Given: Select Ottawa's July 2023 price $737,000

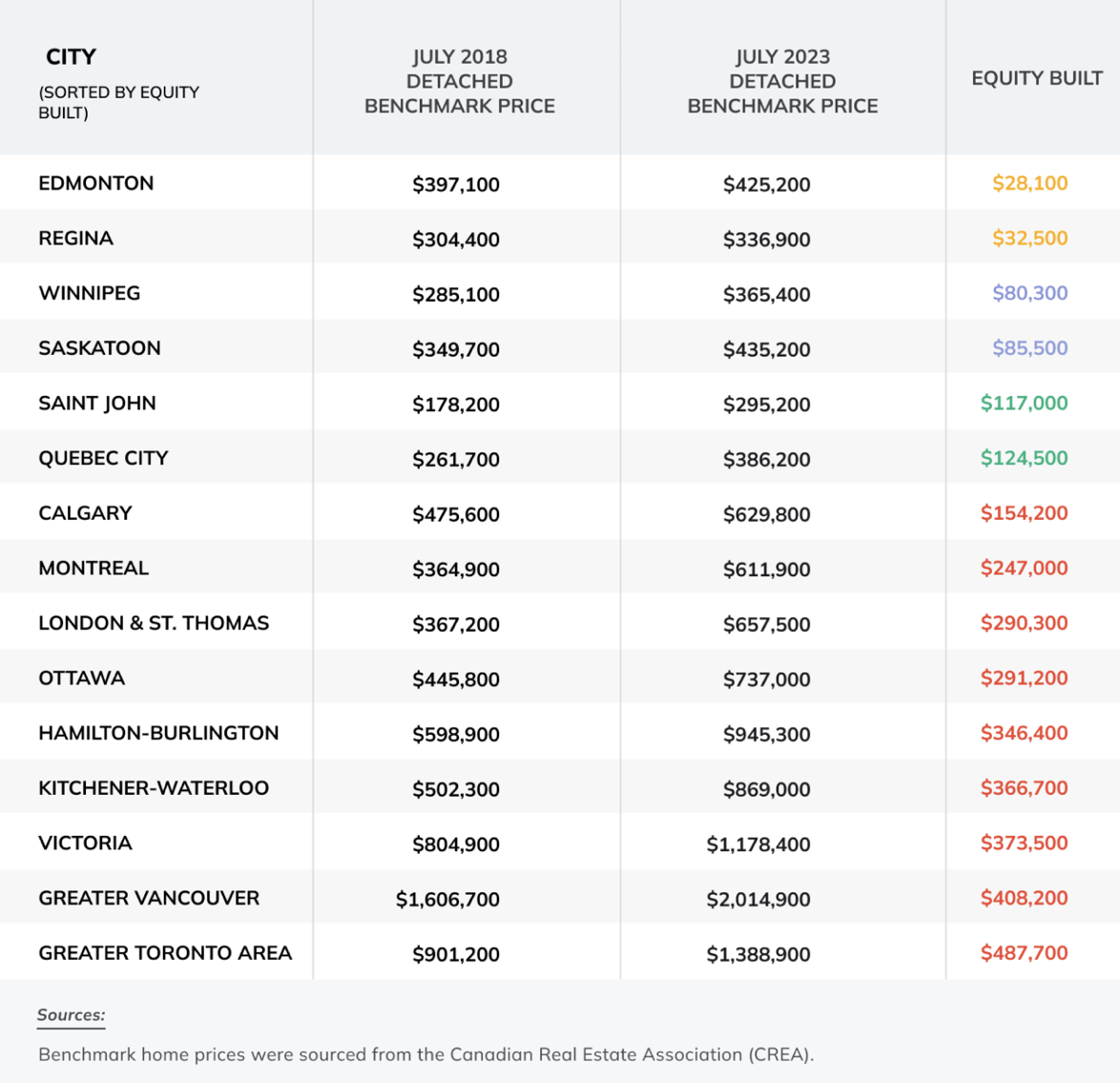Looking at the screenshot, I should [766, 679].
